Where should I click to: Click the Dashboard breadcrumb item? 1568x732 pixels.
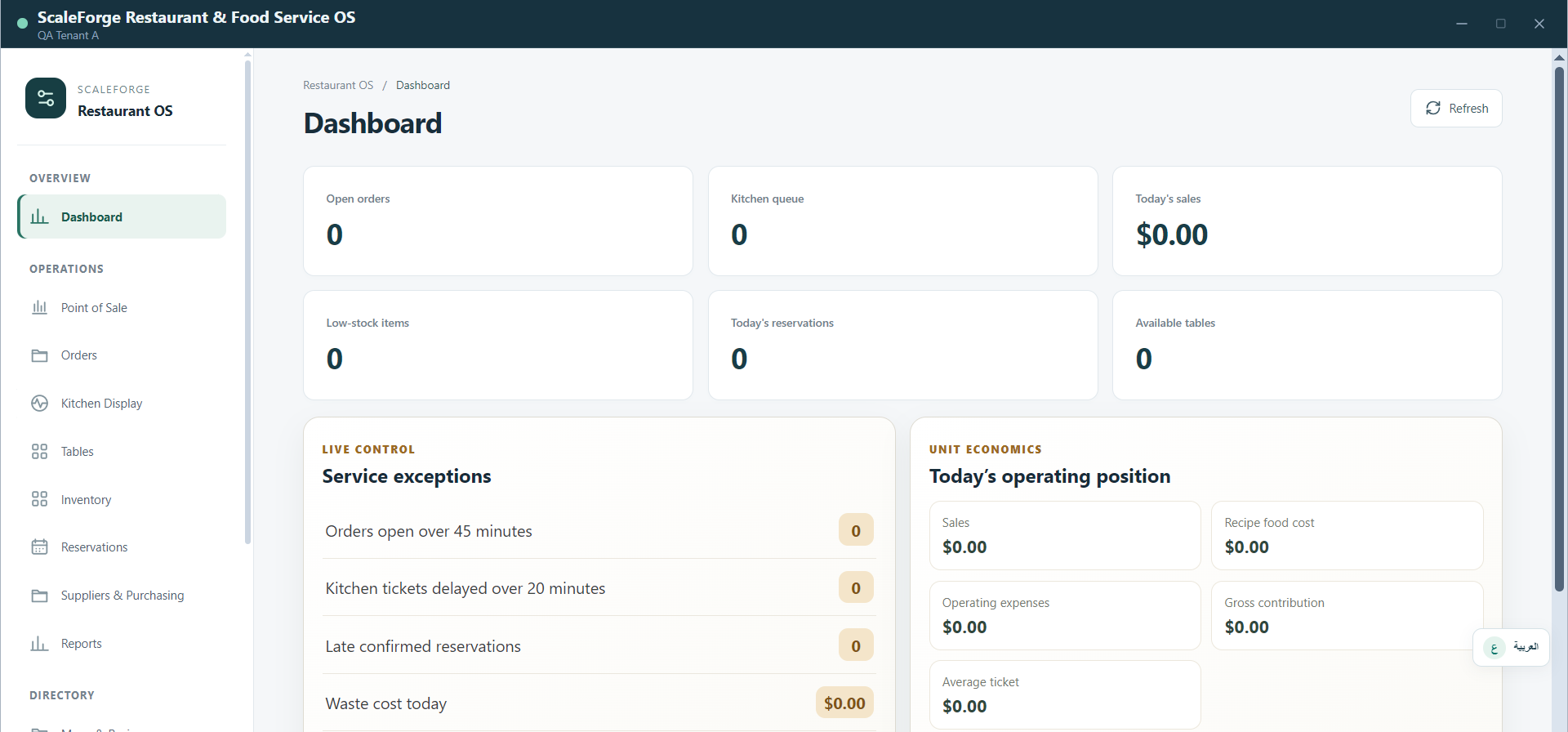pos(423,85)
